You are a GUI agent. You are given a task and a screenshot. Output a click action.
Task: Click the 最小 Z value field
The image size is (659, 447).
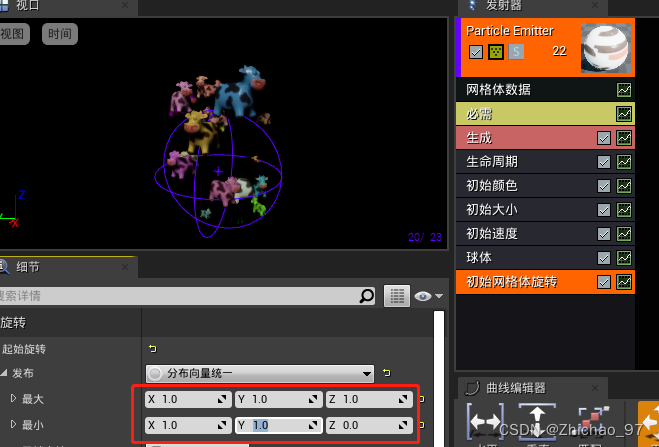click(369, 425)
